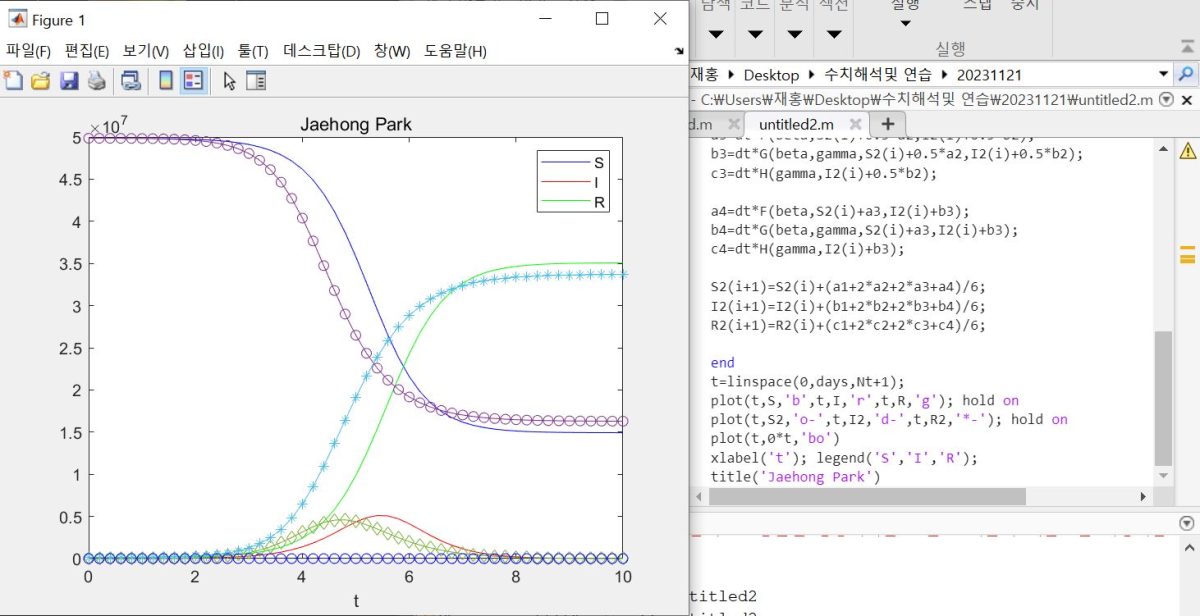Click the code warning triangle indicator
This screenshot has width=1200, height=616.
pos(1187,151)
